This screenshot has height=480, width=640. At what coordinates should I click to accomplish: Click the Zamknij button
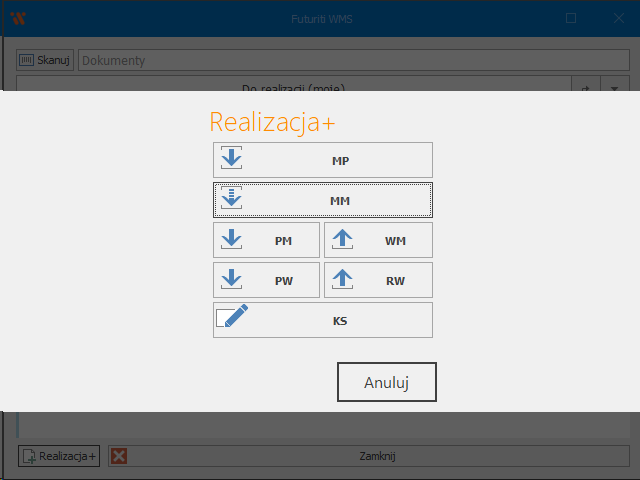(x=378, y=456)
